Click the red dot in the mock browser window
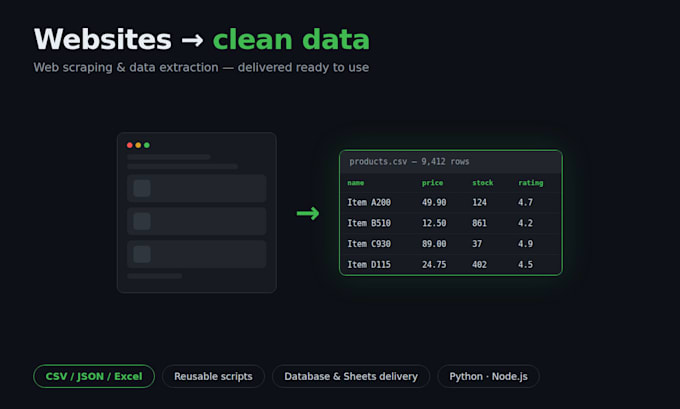680x409 pixels. click(130, 145)
